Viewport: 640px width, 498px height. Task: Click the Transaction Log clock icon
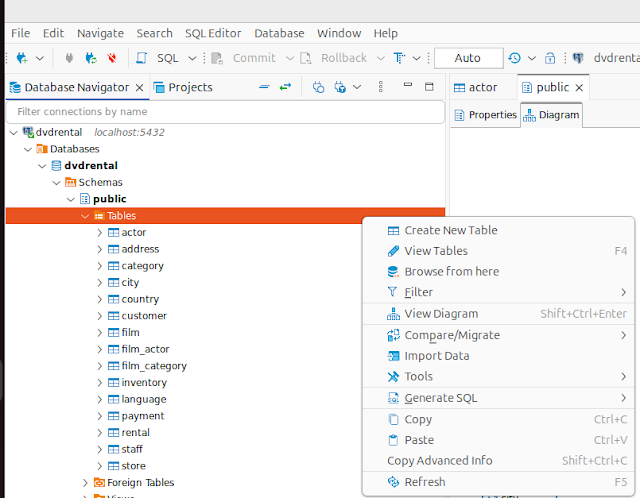[x=514, y=58]
